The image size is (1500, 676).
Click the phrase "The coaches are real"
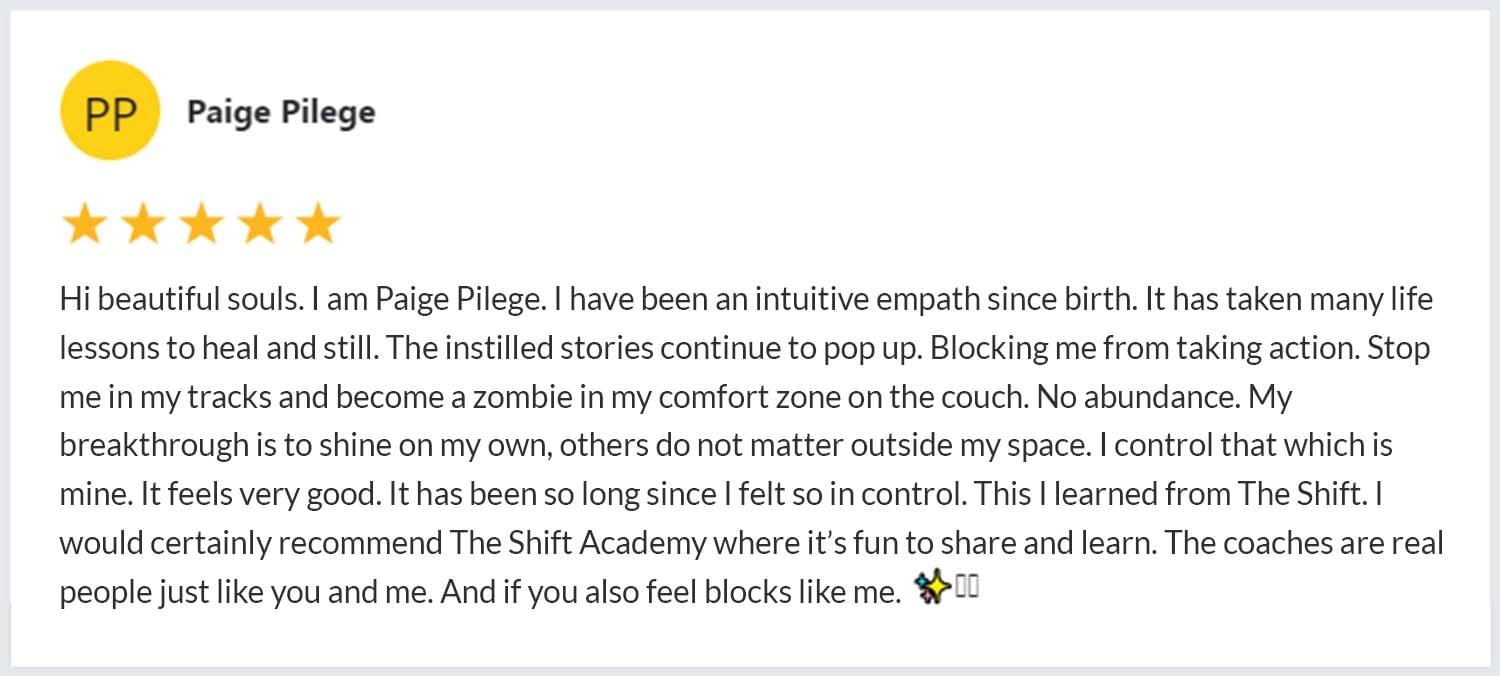[1304, 543]
